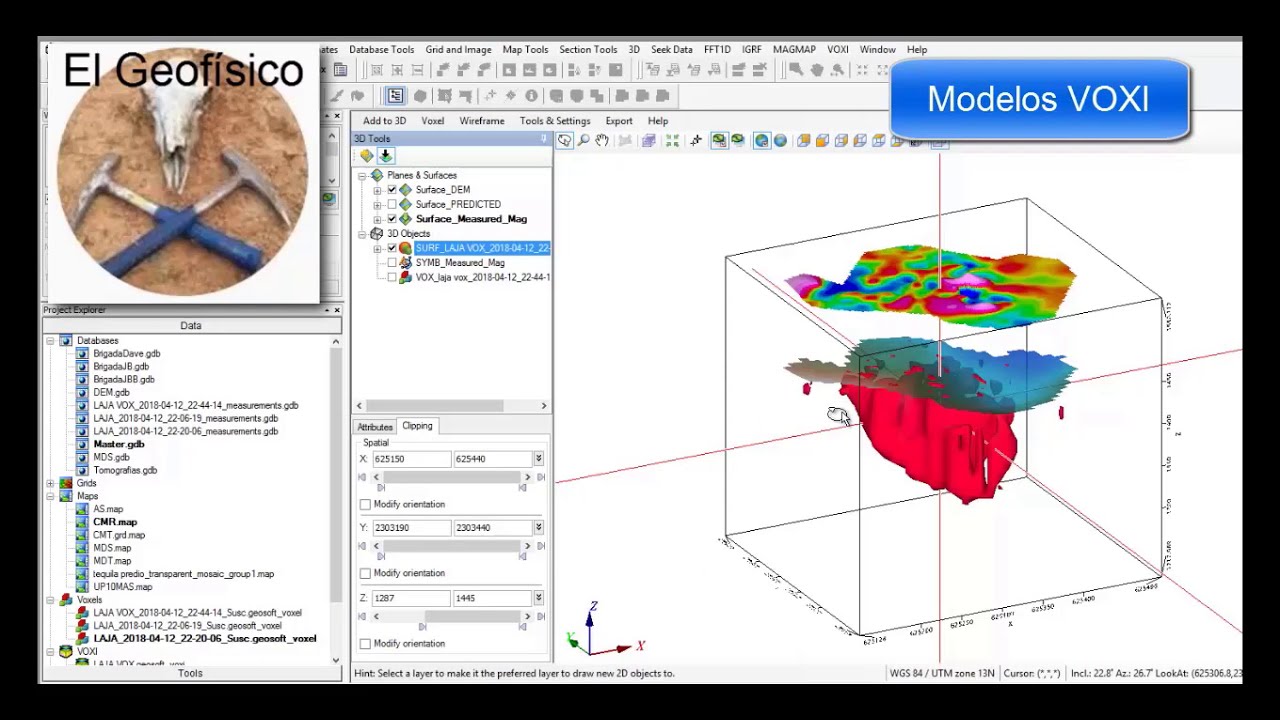Click the compass orientation icon in 3D toolbar
The image size is (1280, 720).
pyautogui.click(x=696, y=141)
